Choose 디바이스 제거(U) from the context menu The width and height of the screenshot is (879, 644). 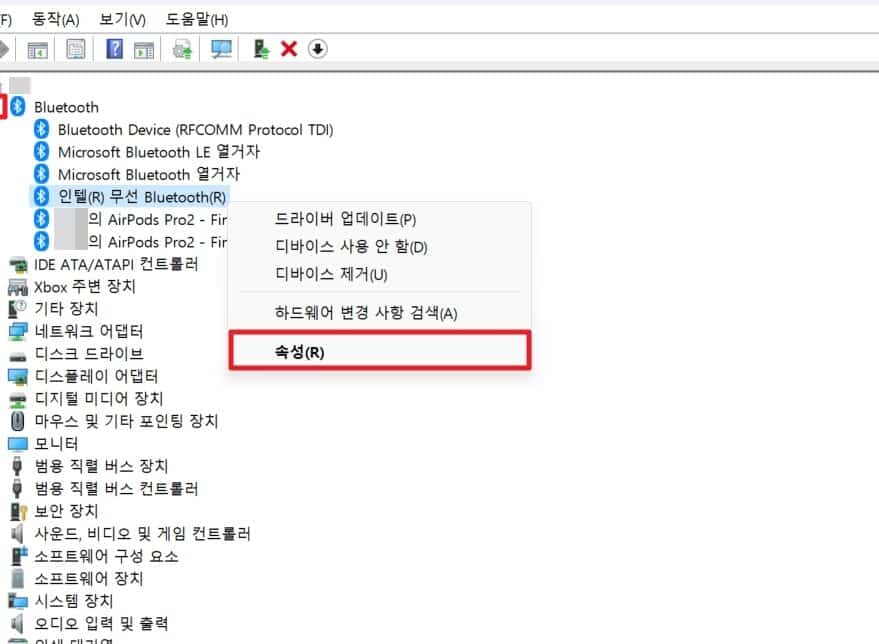331,274
